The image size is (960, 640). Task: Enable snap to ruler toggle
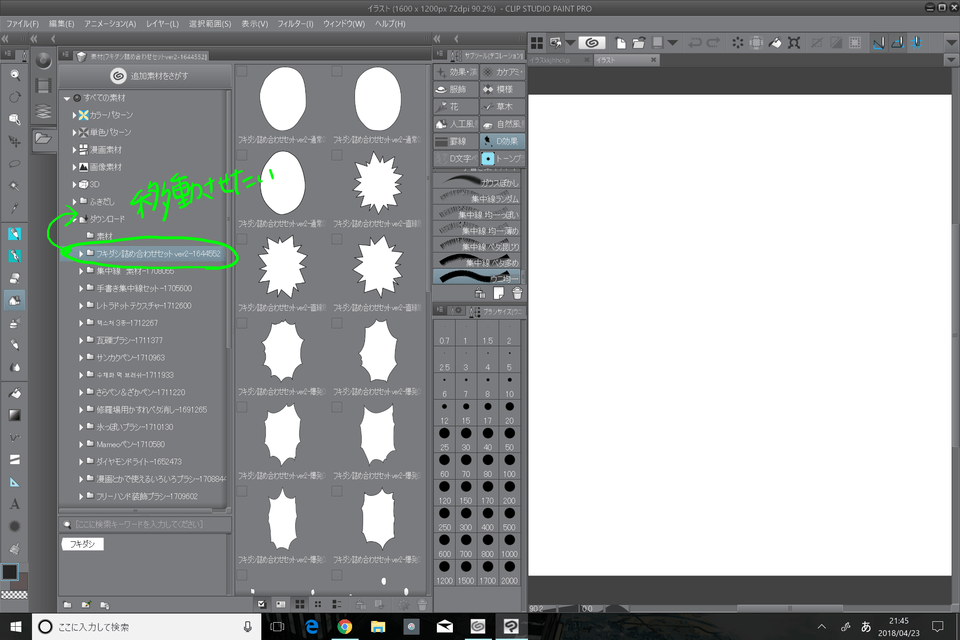pyautogui.click(x=877, y=42)
